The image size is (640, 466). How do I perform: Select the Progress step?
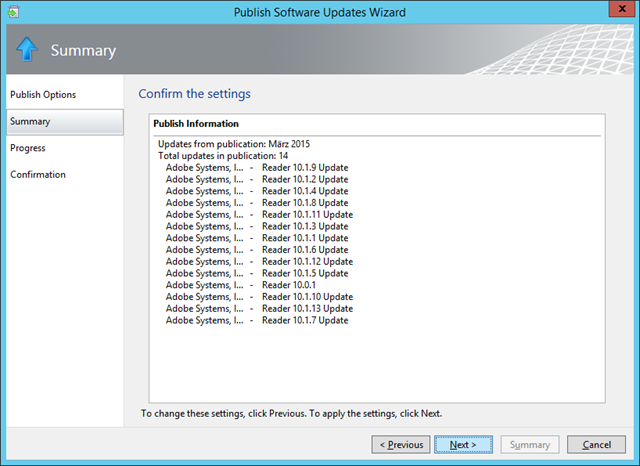point(28,148)
